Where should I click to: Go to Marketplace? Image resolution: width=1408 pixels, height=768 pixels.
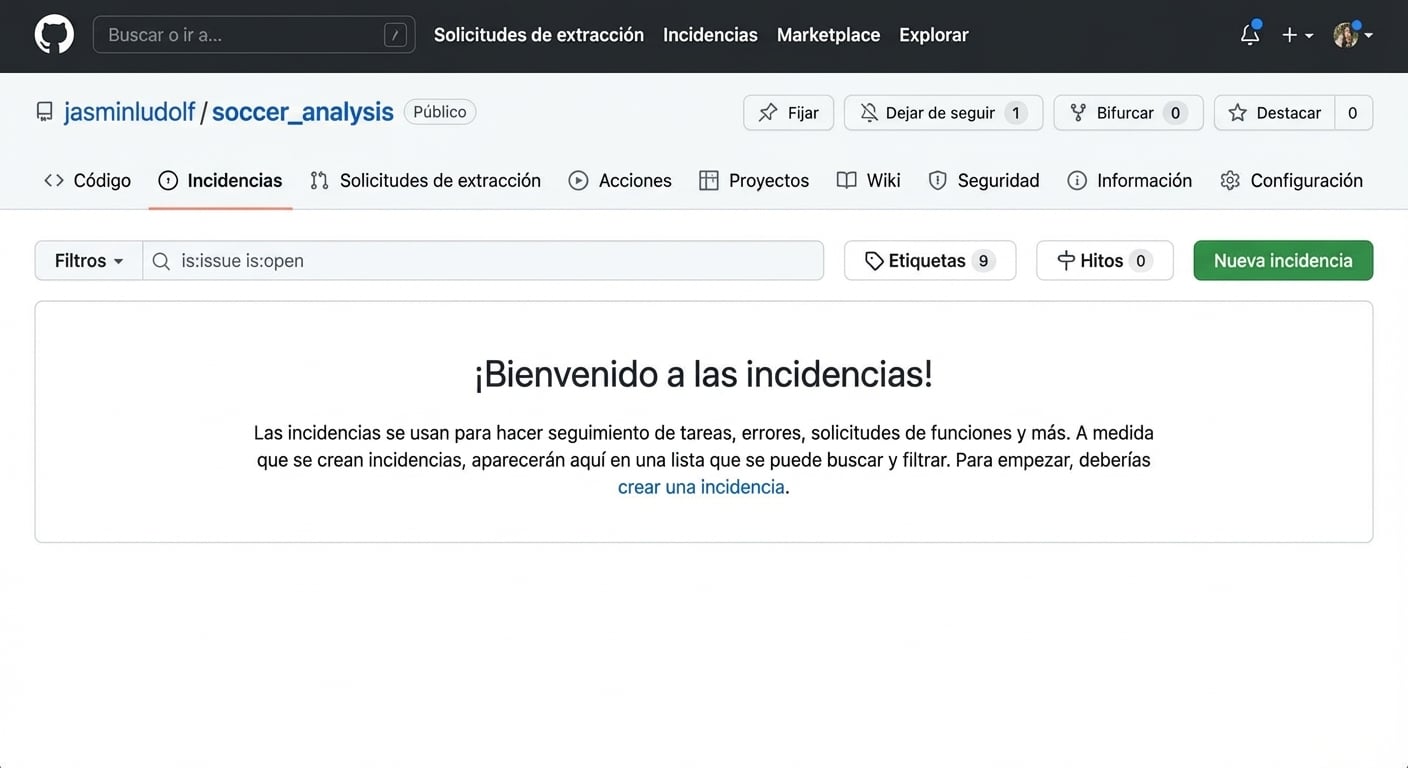828,35
